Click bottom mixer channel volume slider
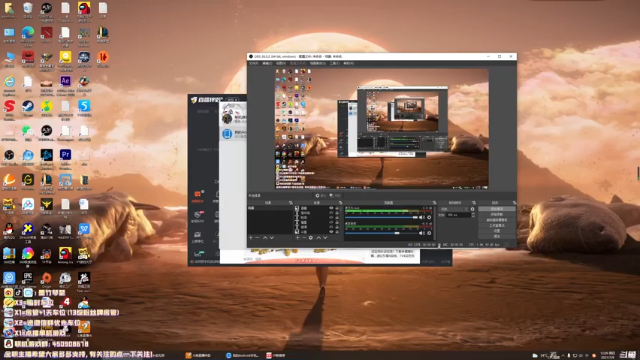The height and width of the screenshot is (360, 640). [381, 233]
